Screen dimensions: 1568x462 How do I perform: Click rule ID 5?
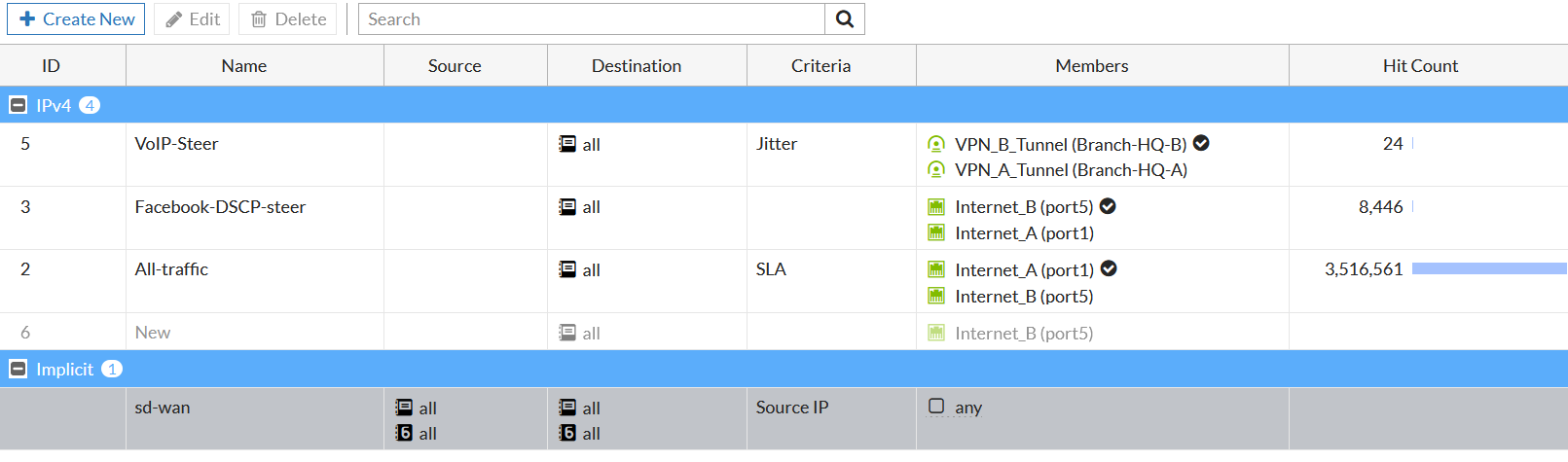[25, 144]
